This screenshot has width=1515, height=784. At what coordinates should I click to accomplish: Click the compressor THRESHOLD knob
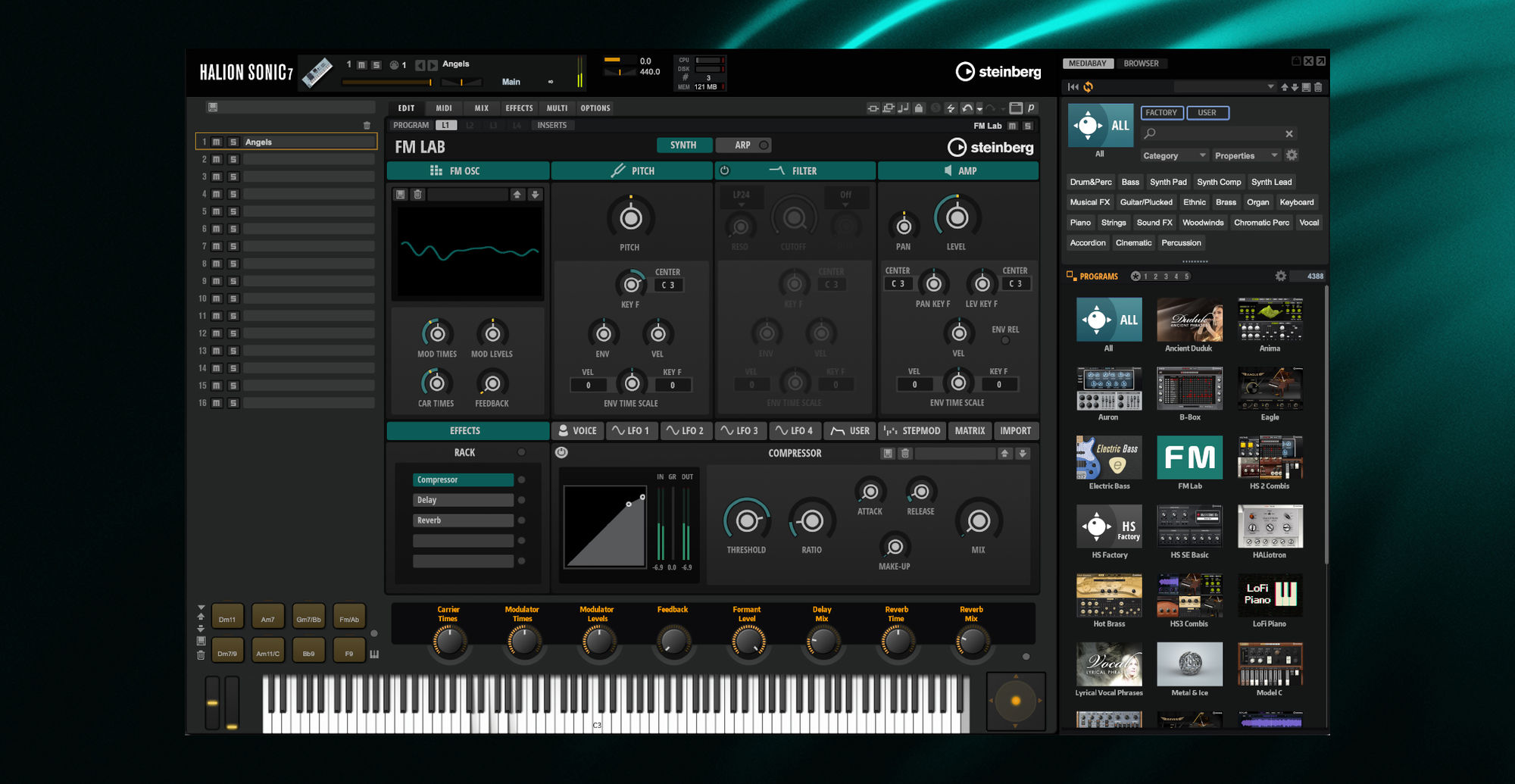pyautogui.click(x=746, y=521)
